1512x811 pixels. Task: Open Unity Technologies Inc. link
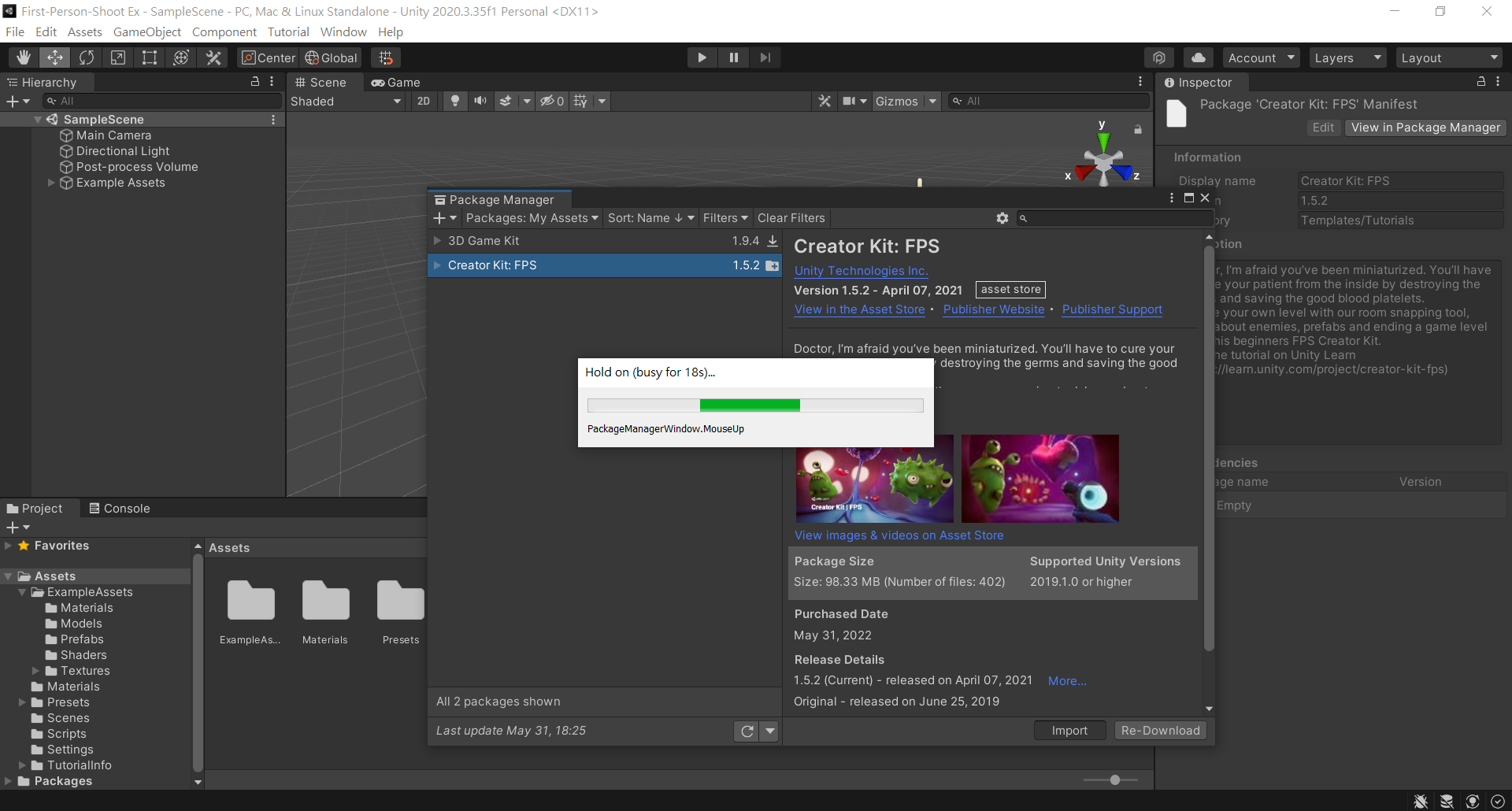point(861,271)
